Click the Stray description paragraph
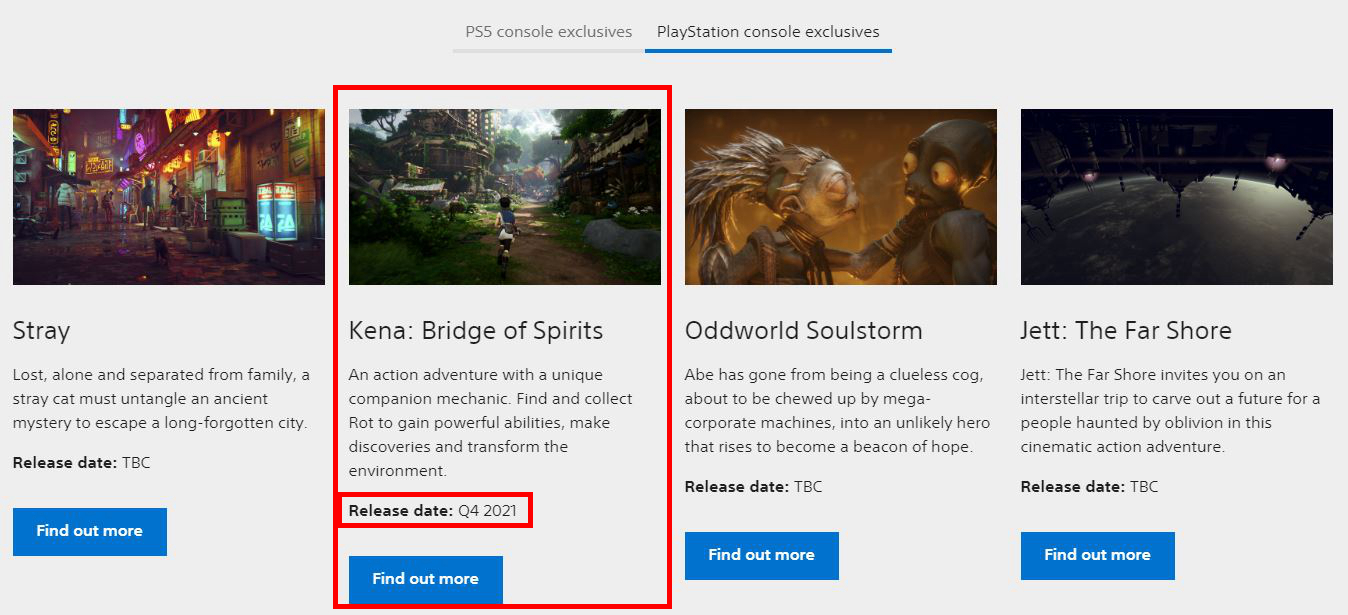The width and height of the screenshot is (1348, 615). pos(162,399)
